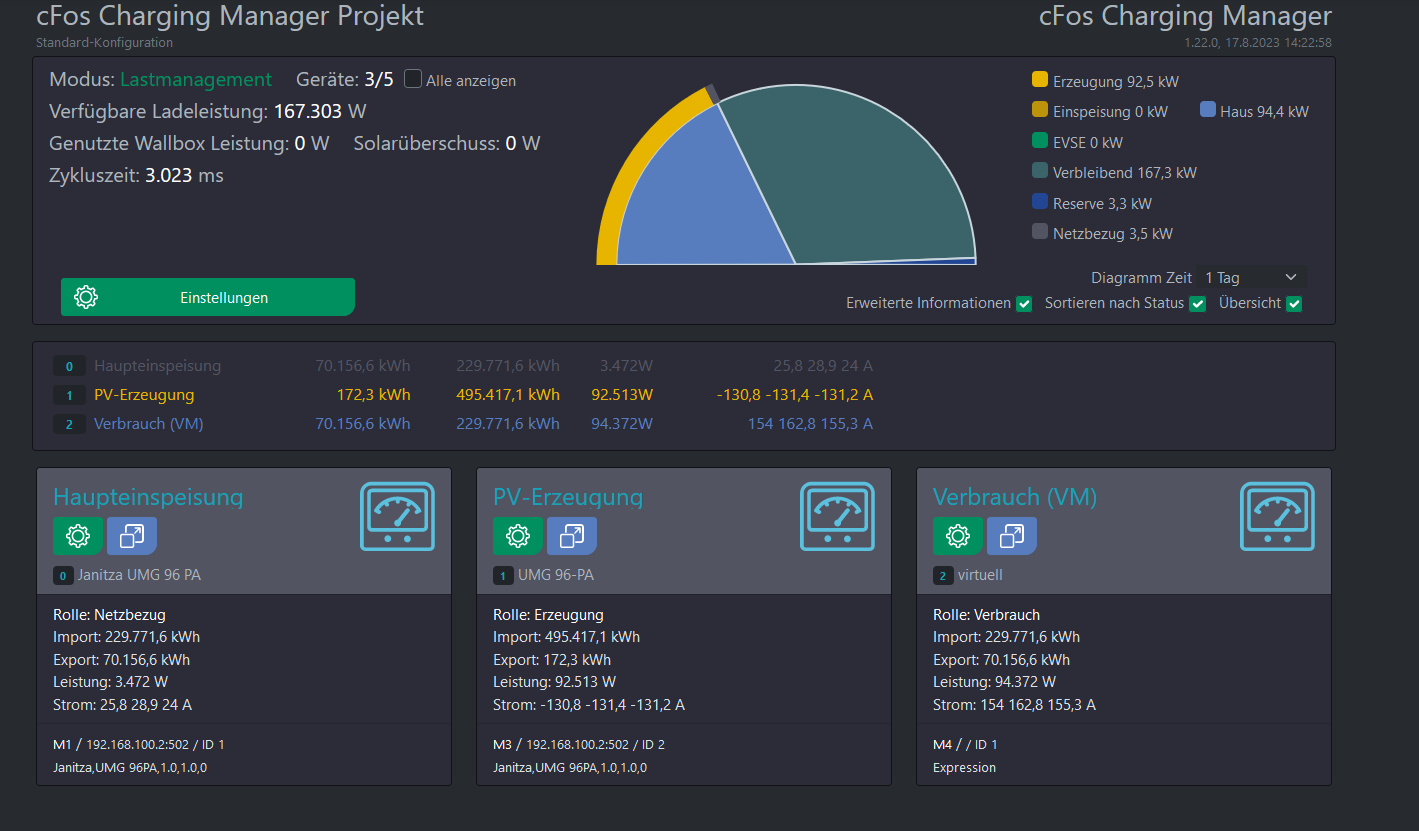The width and height of the screenshot is (1419, 831).
Task: Click Strom: 154 162,8 155,3 A in Verbrauch card
Action: tap(1014, 705)
